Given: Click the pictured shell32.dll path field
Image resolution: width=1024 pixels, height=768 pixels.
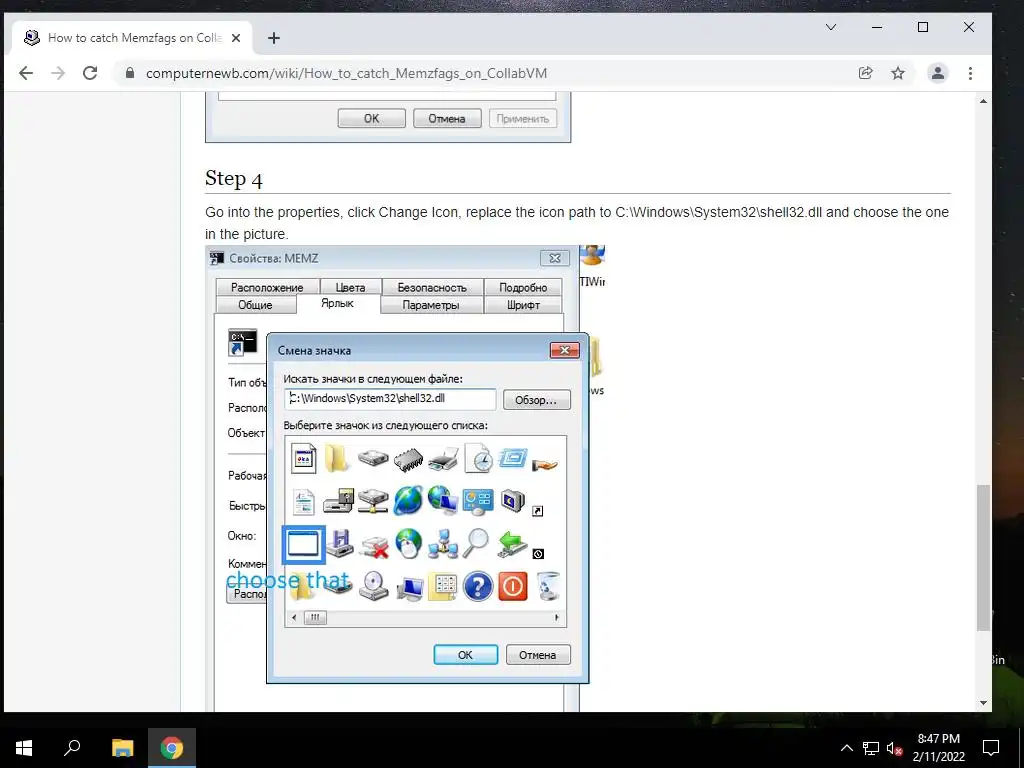Looking at the screenshot, I should pos(391,398).
